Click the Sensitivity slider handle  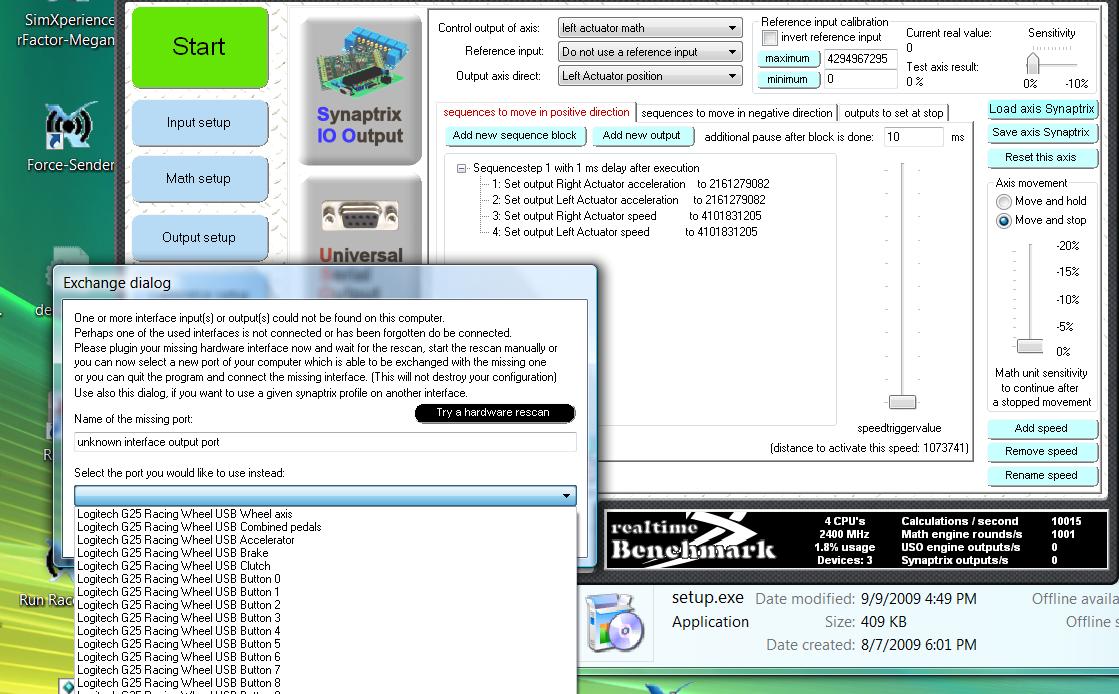1033,64
